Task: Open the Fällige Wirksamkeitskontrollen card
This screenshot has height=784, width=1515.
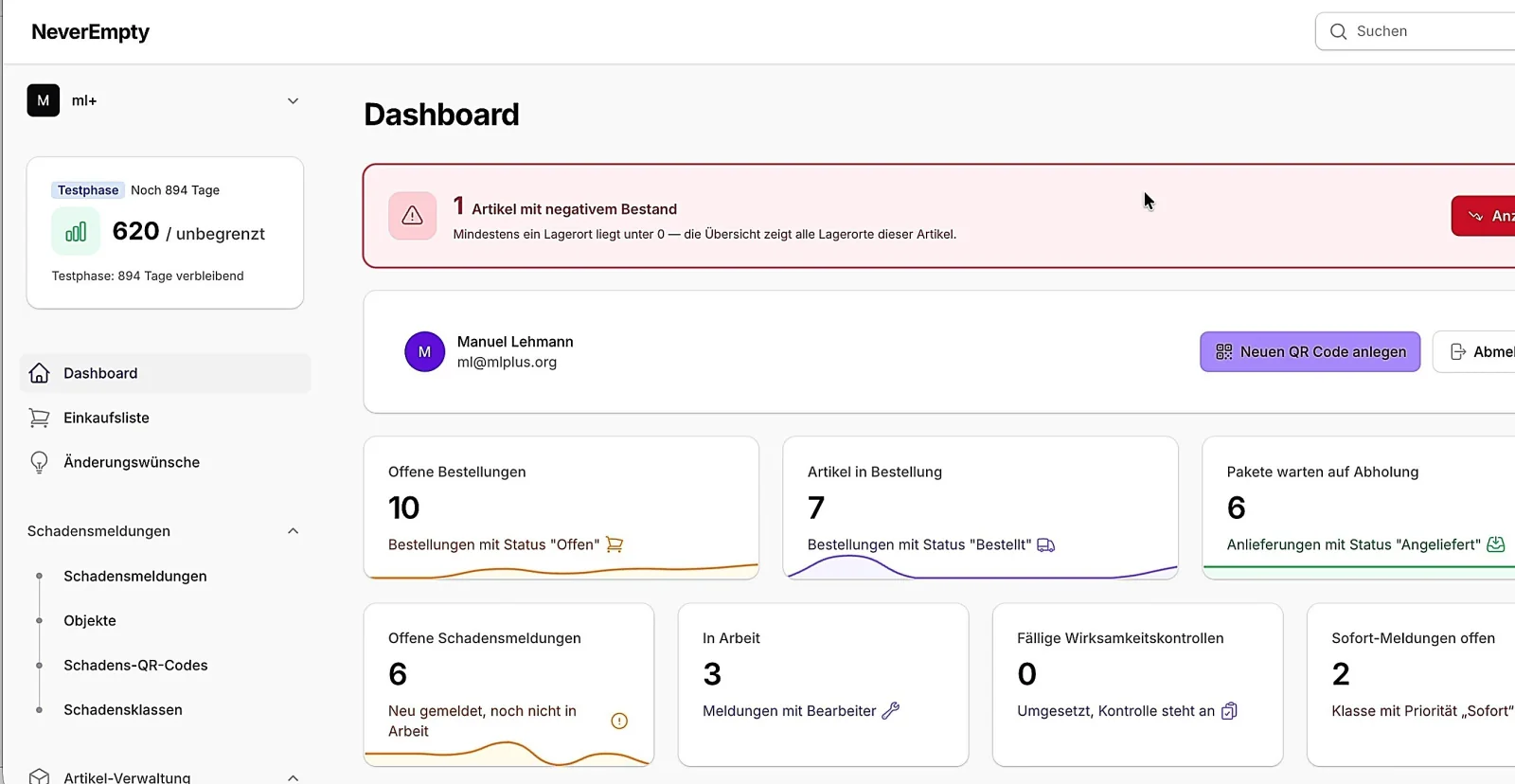Action: [1138, 685]
